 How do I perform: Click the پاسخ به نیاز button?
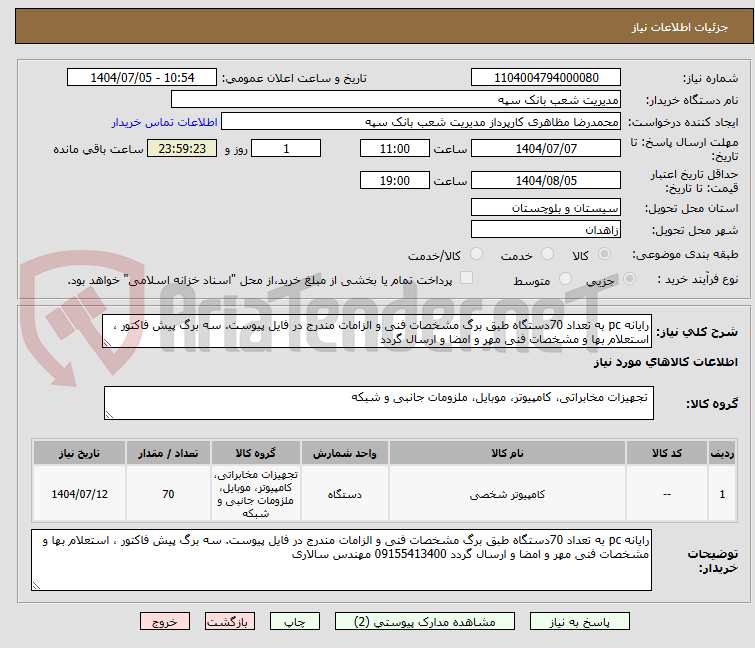[580, 622]
